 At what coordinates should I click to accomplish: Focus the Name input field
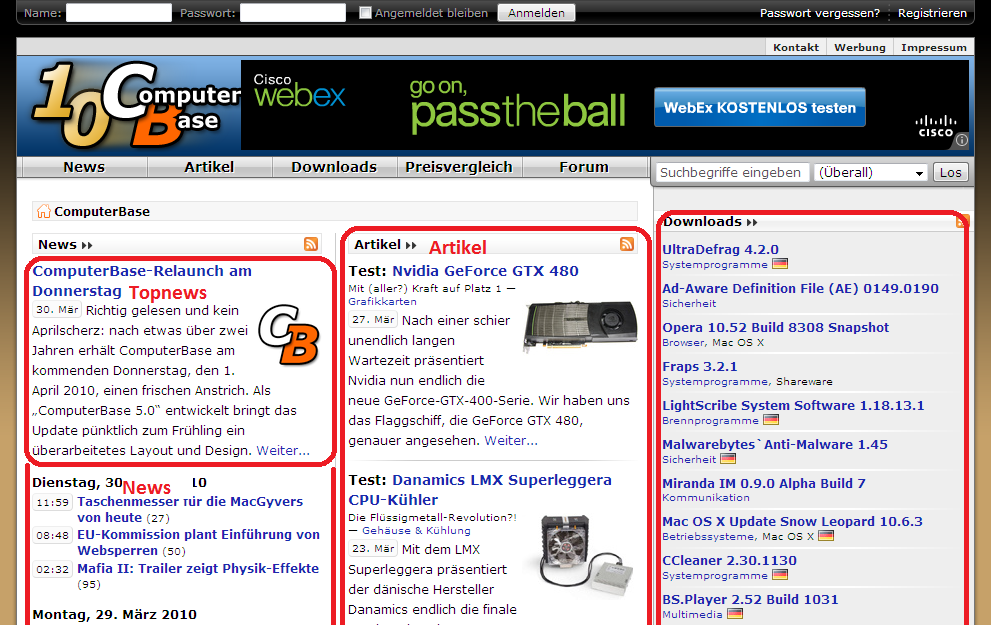pos(119,13)
